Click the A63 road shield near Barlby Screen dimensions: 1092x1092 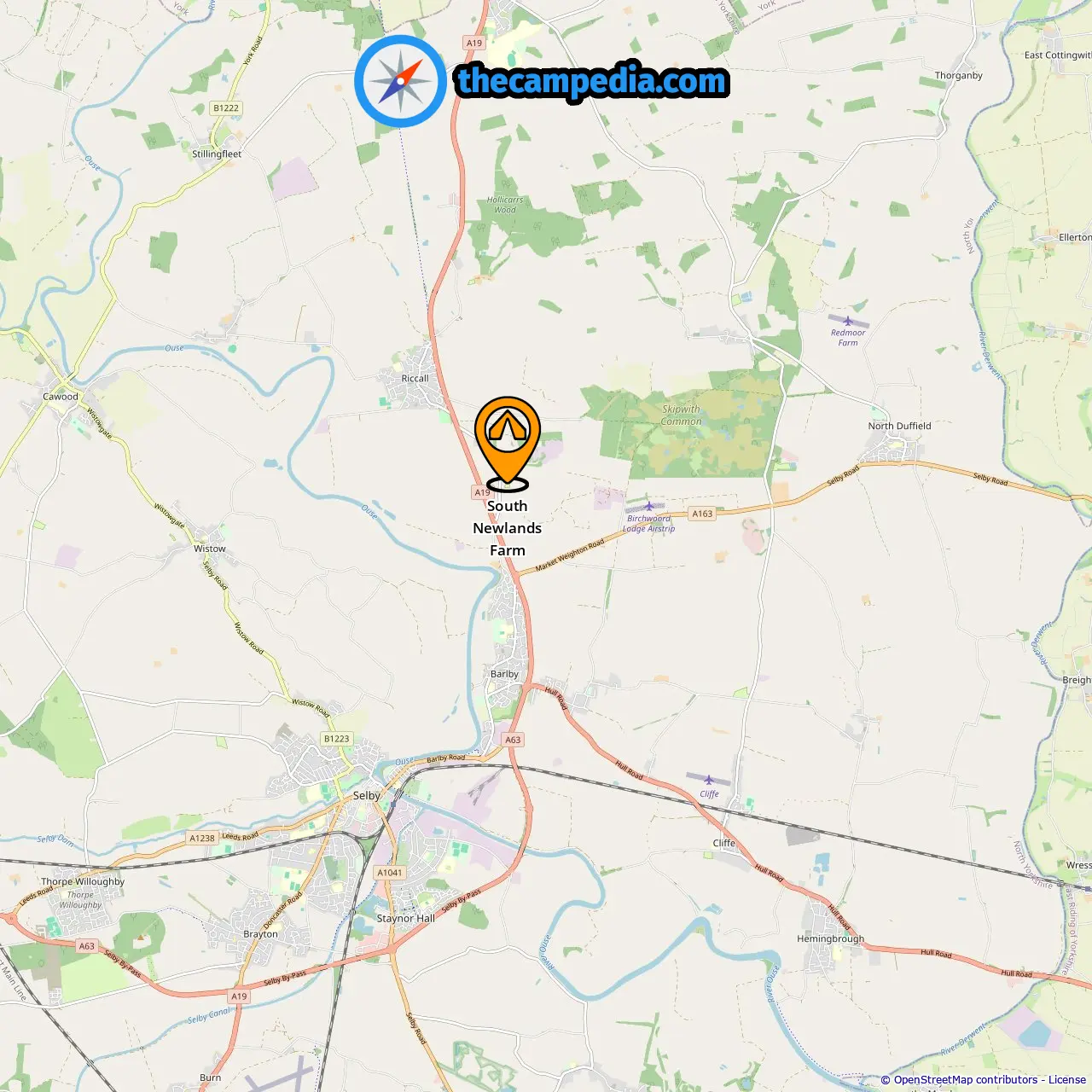tap(513, 740)
